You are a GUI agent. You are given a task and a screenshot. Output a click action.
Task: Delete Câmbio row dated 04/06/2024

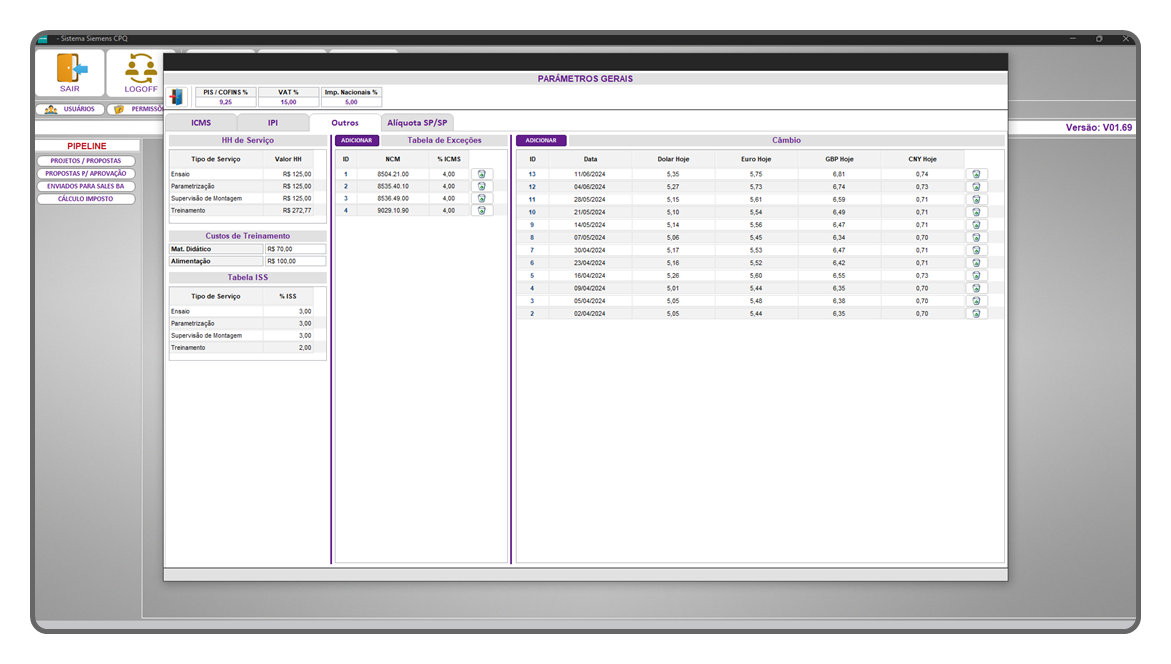976,187
